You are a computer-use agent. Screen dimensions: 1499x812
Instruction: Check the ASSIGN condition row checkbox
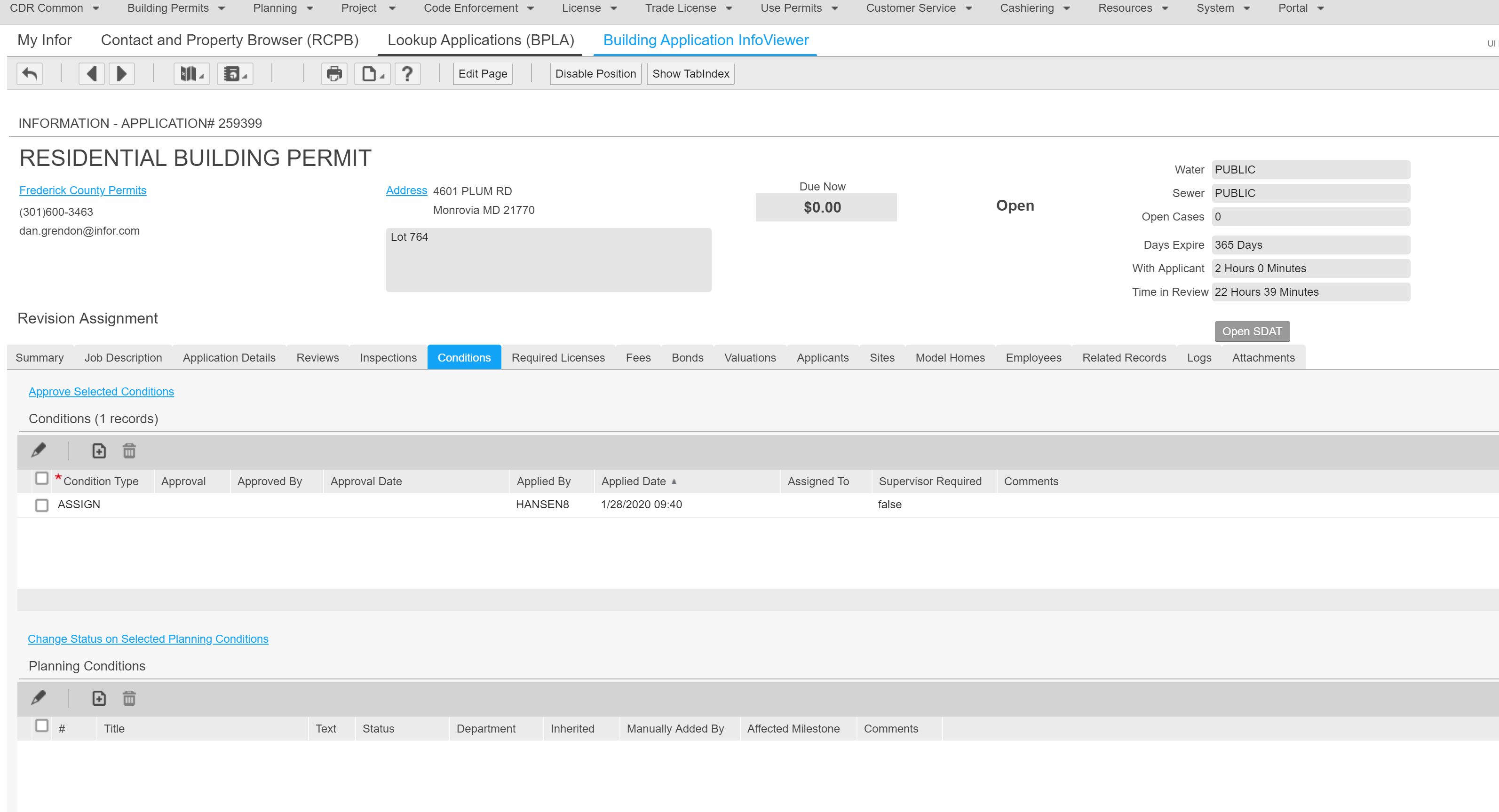click(42, 505)
